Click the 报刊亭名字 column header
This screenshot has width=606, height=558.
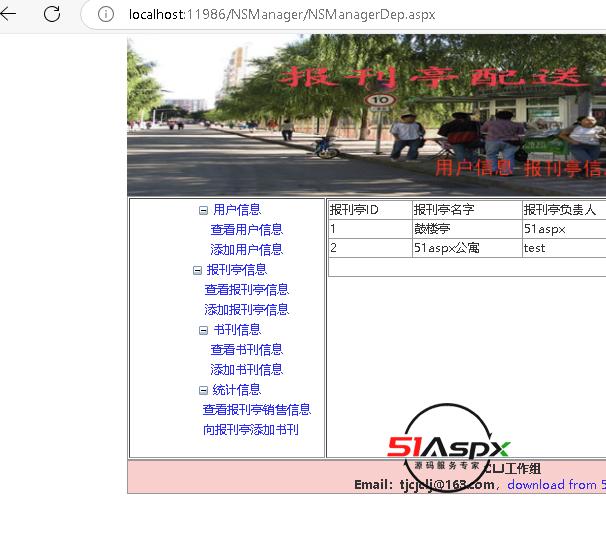pos(444,210)
